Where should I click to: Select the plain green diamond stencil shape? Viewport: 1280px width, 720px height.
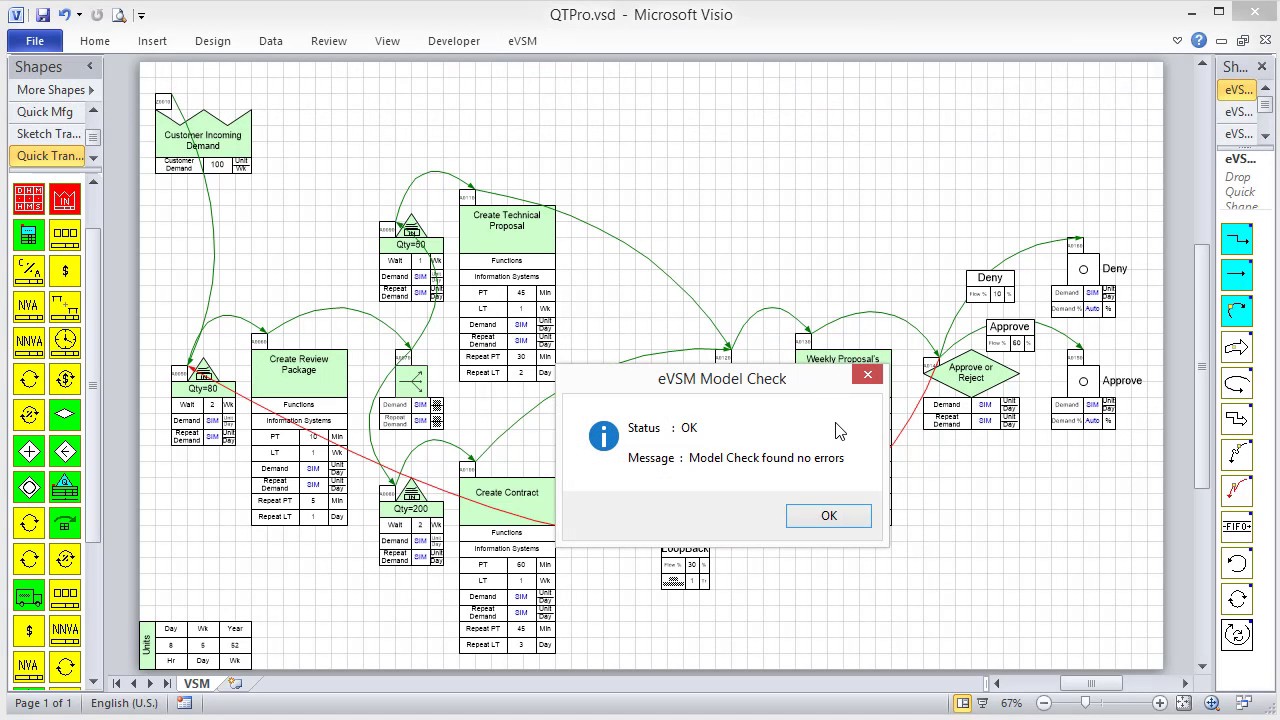[65, 414]
